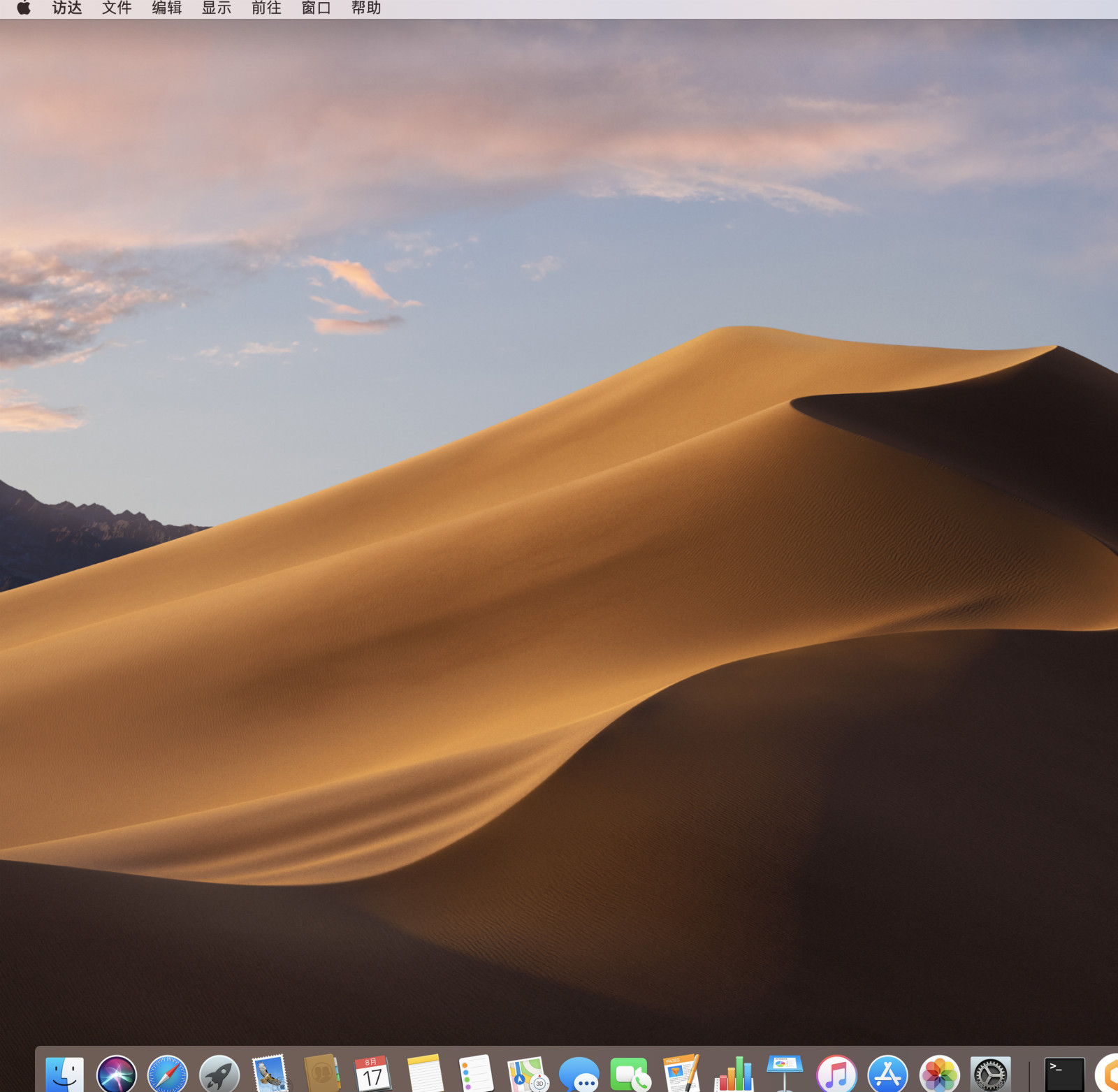This screenshot has height=1092, width=1118.
Task: Open Finder from the dock
Action: point(65,1074)
